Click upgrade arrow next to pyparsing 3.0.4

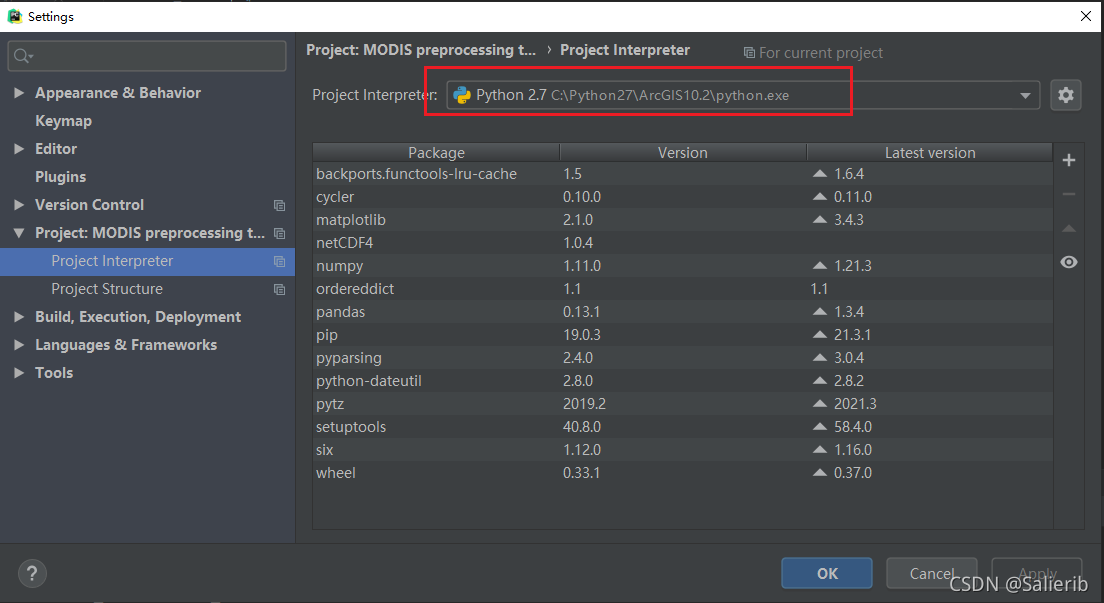pyautogui.click(x=820, y=358)
